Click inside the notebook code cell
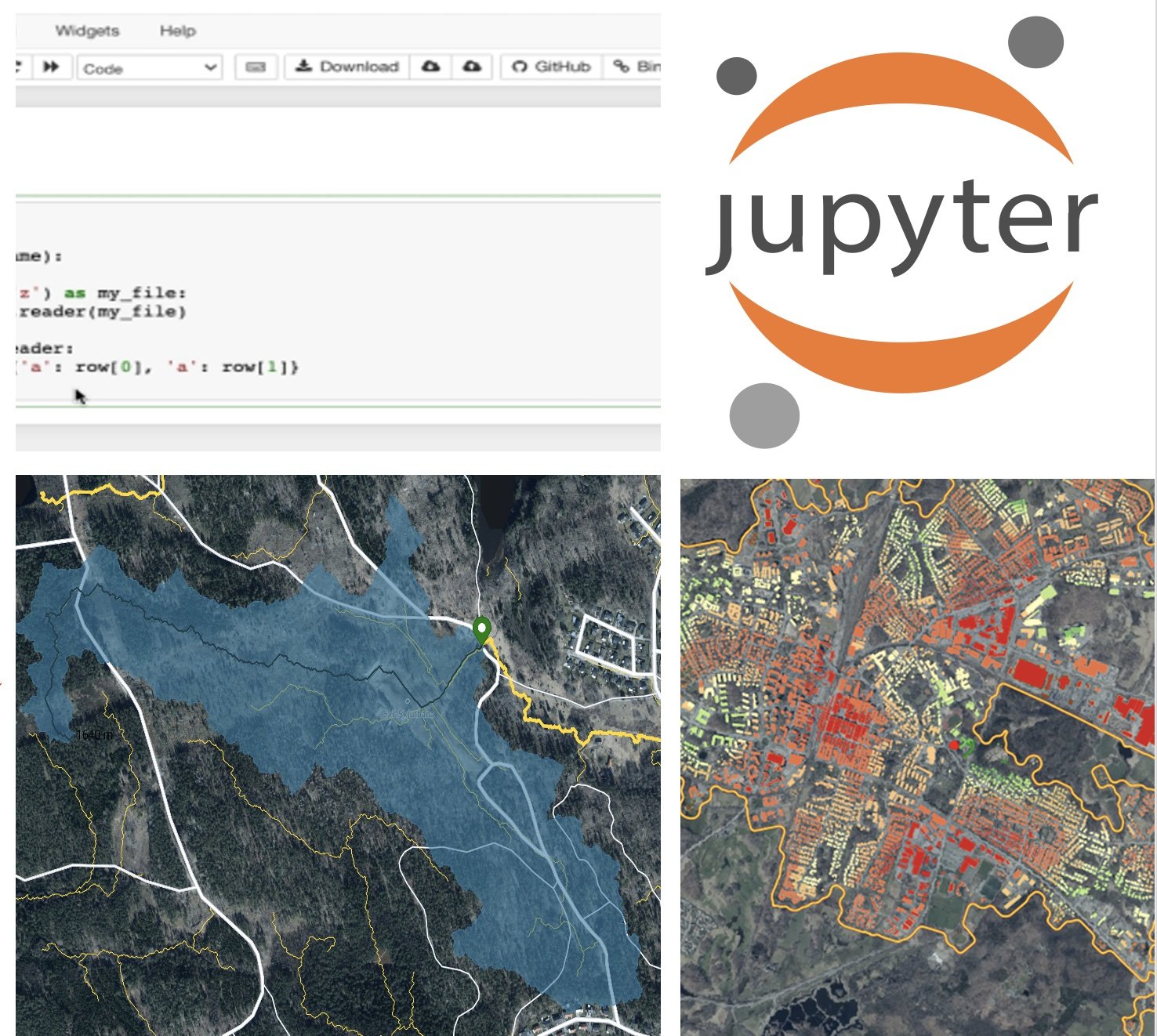 (338, 302)
